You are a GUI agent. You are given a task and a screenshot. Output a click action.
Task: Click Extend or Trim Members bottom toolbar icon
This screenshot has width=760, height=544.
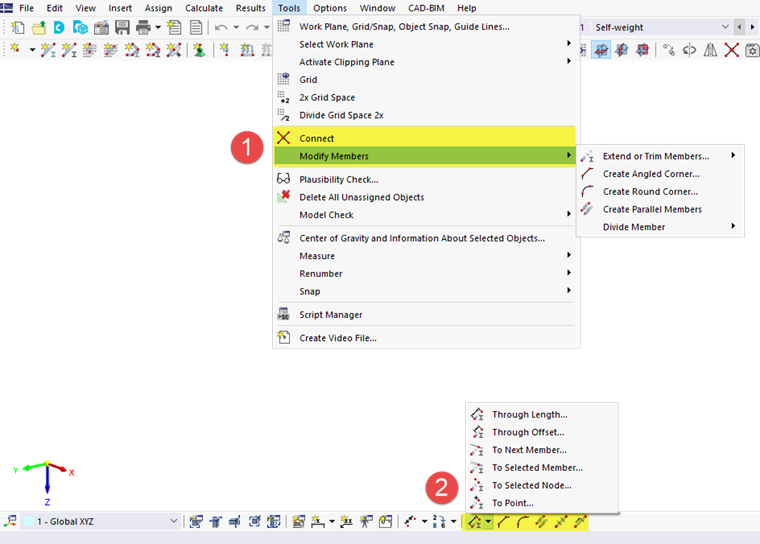point(474,522)
